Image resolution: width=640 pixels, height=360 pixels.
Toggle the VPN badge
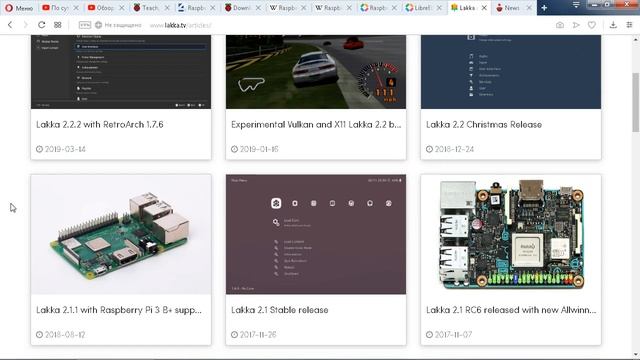(84, 25)
